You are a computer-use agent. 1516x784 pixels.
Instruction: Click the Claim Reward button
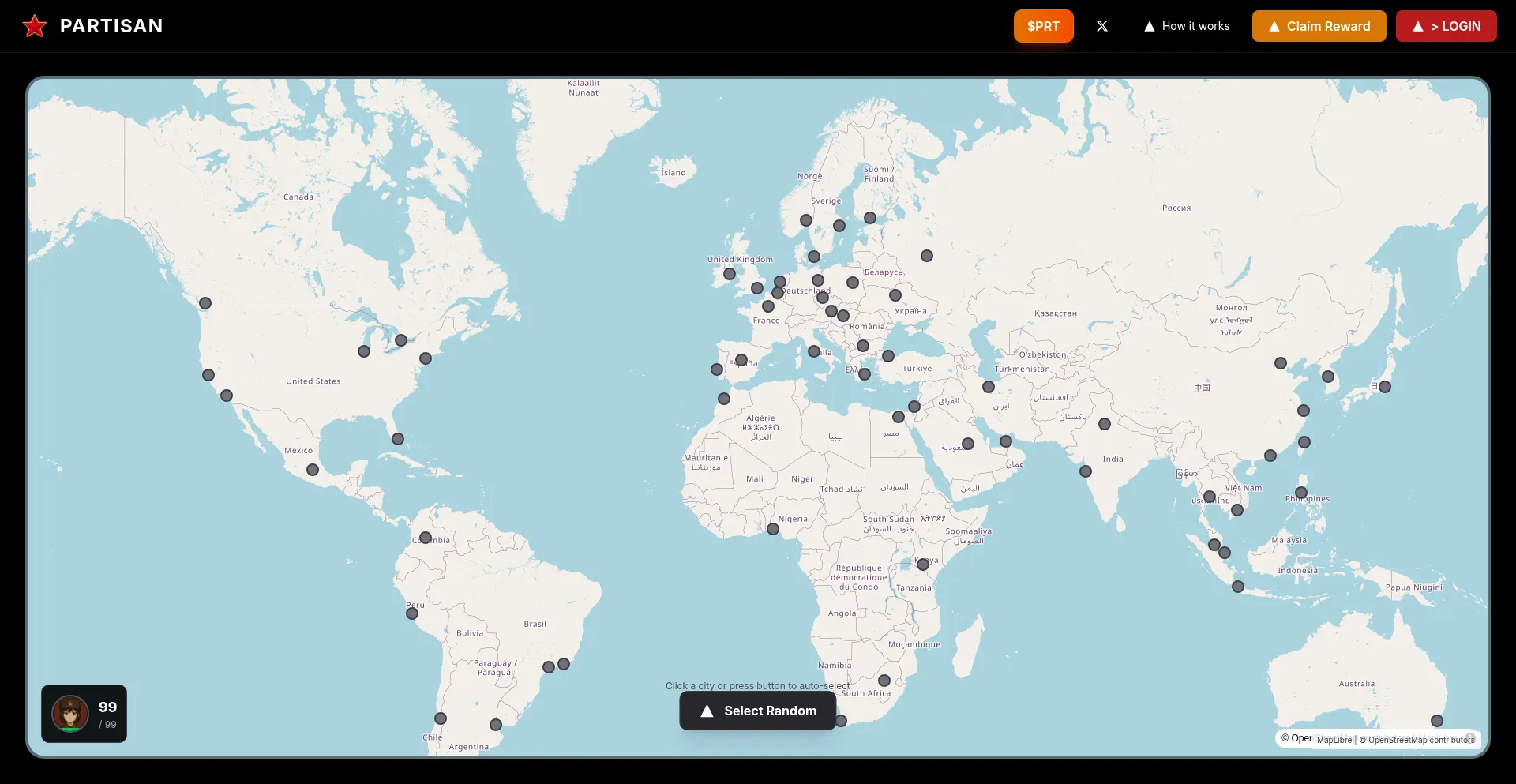(1319, 26)
